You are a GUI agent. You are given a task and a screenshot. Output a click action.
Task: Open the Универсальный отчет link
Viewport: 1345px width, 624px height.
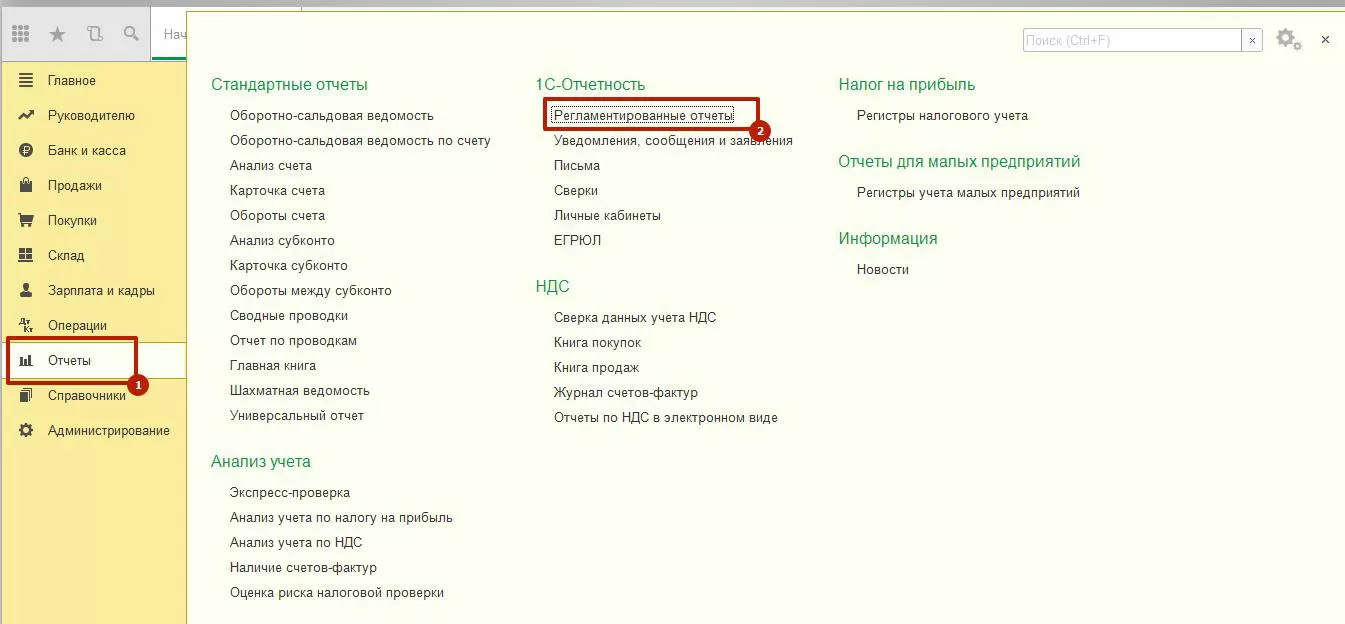297,415
